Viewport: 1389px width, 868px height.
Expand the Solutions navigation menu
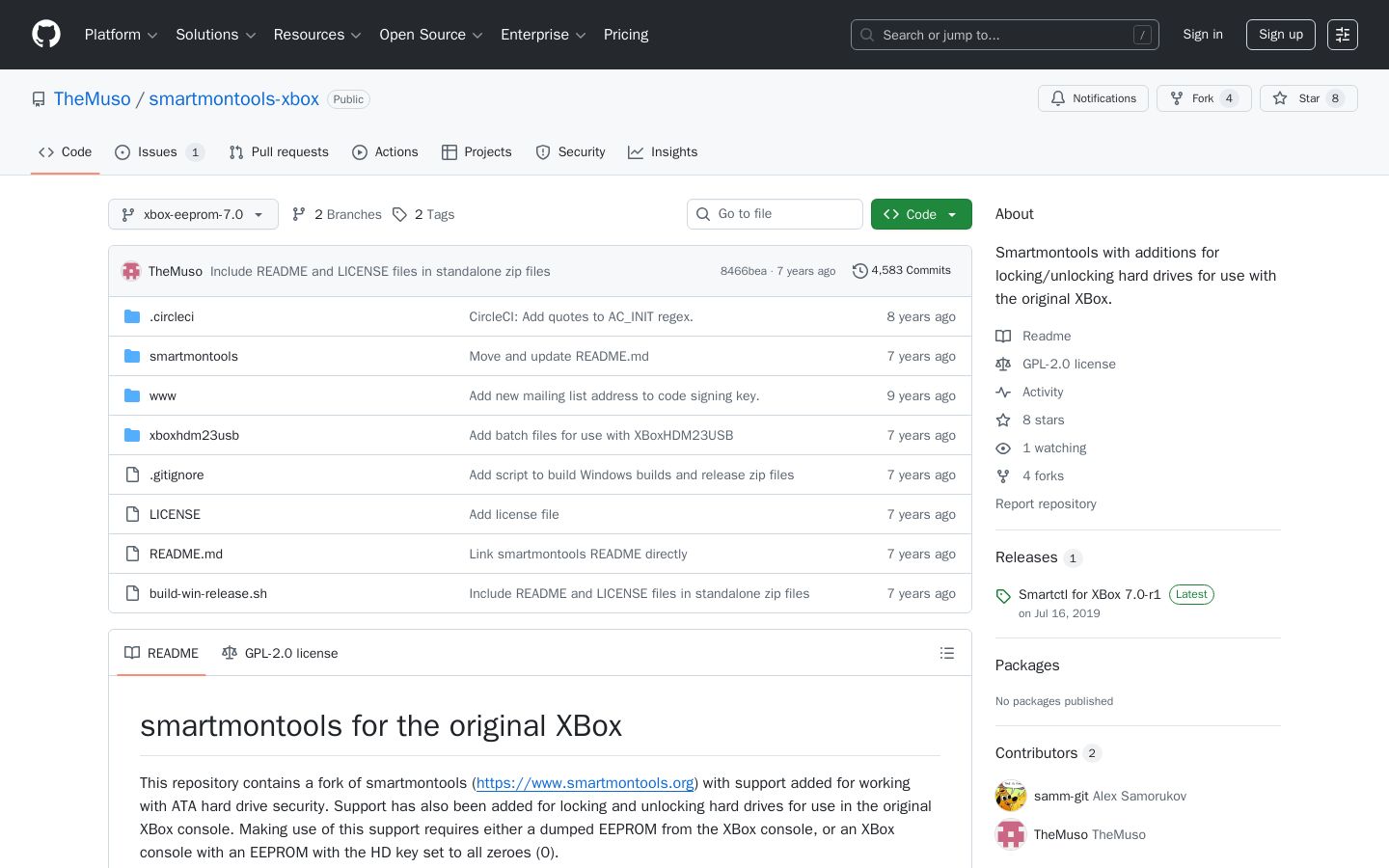pos(215,35)
